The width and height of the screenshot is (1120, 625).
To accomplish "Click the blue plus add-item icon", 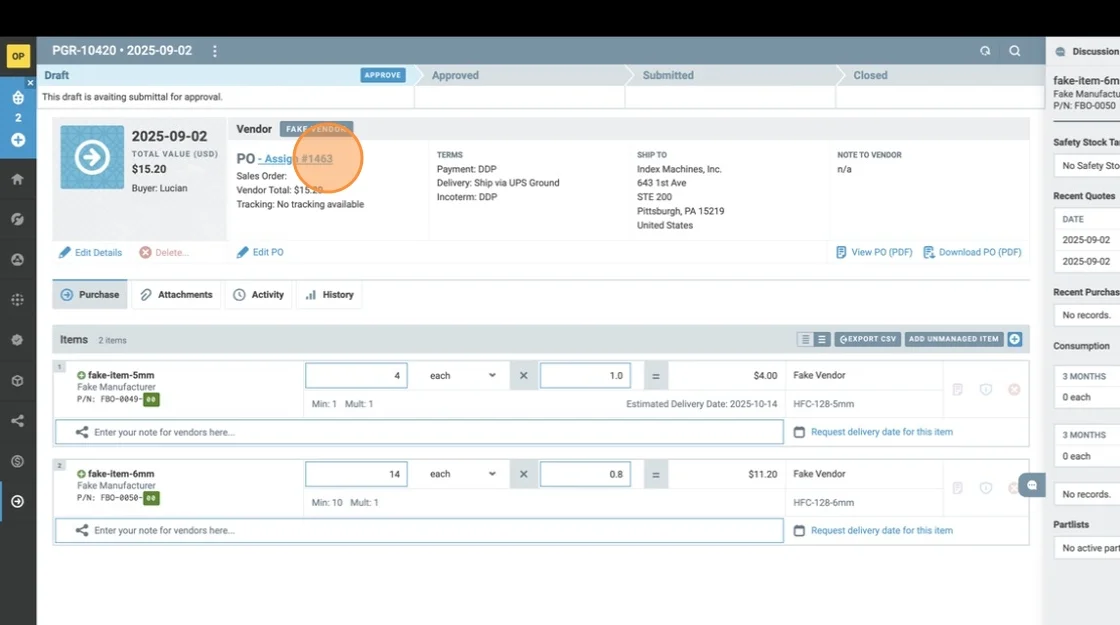I will click(x=1015, y=339).
